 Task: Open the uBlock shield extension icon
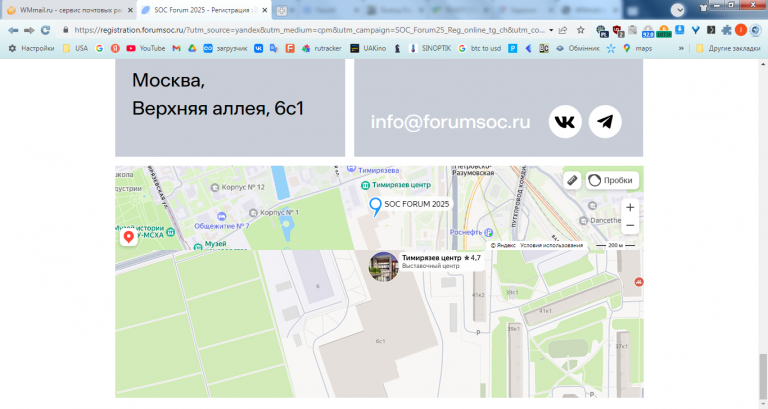click(x=618, y=31)
